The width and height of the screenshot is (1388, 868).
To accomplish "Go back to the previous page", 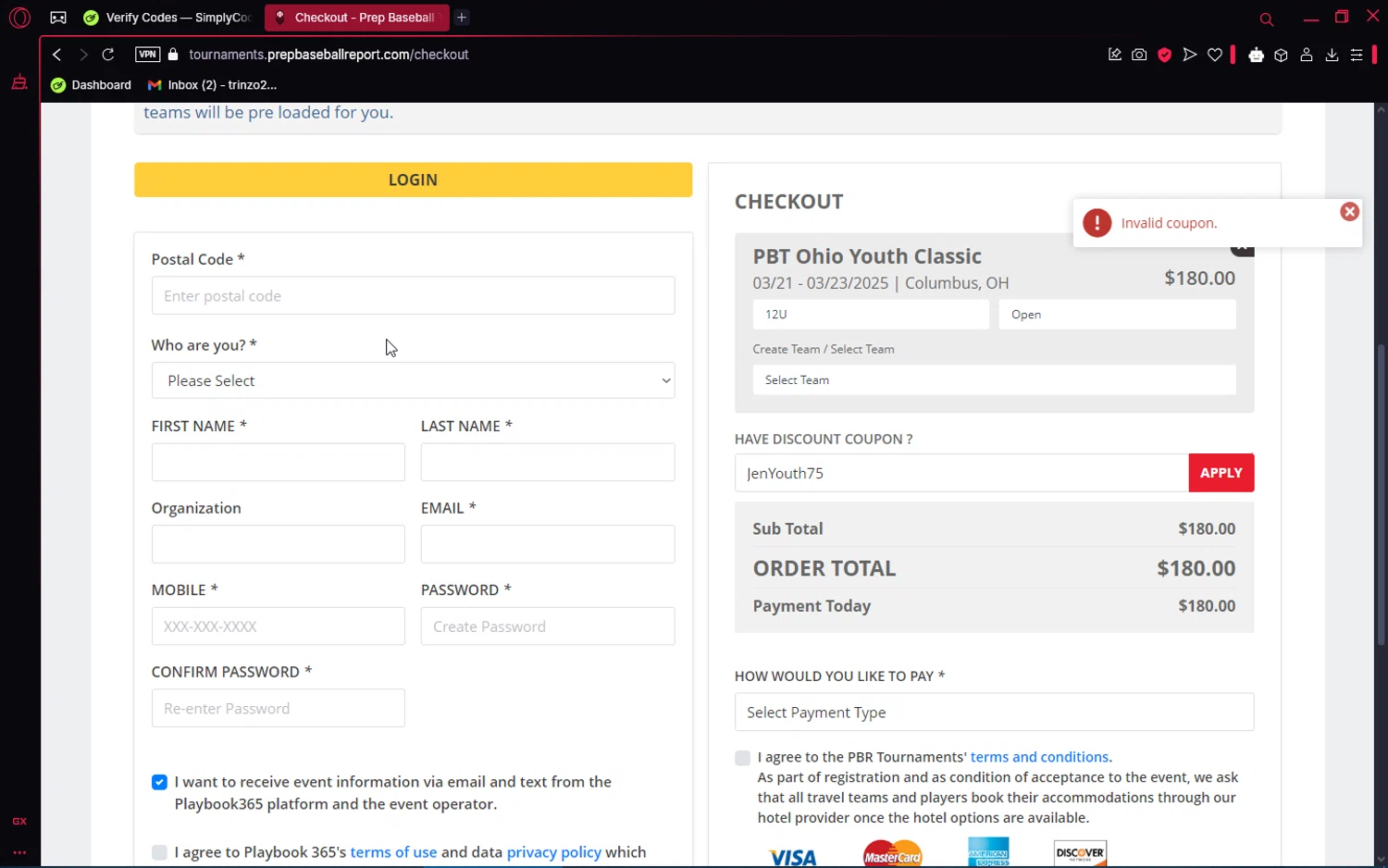I will 57,55.
